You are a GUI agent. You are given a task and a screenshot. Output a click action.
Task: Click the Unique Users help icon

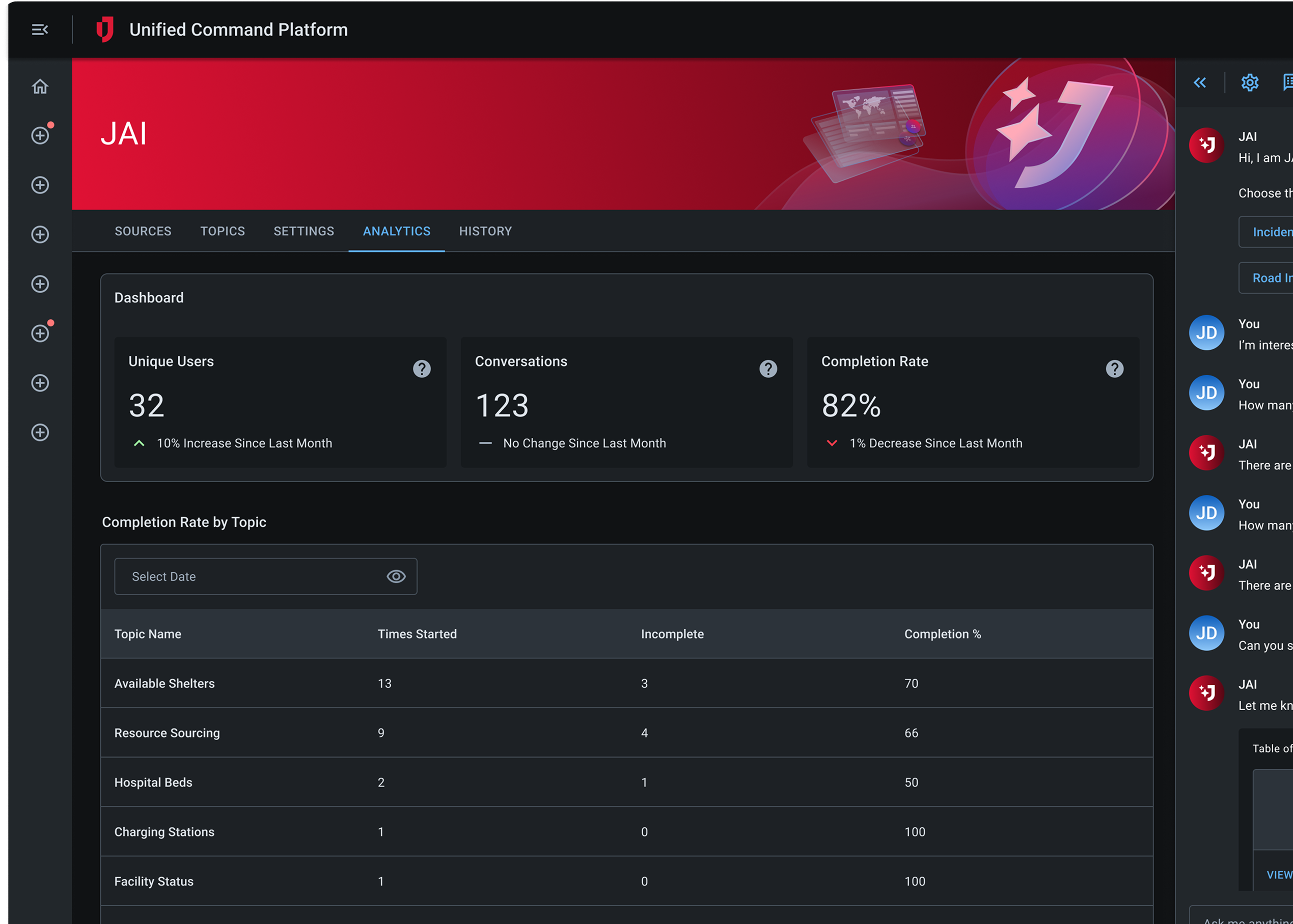422,369
